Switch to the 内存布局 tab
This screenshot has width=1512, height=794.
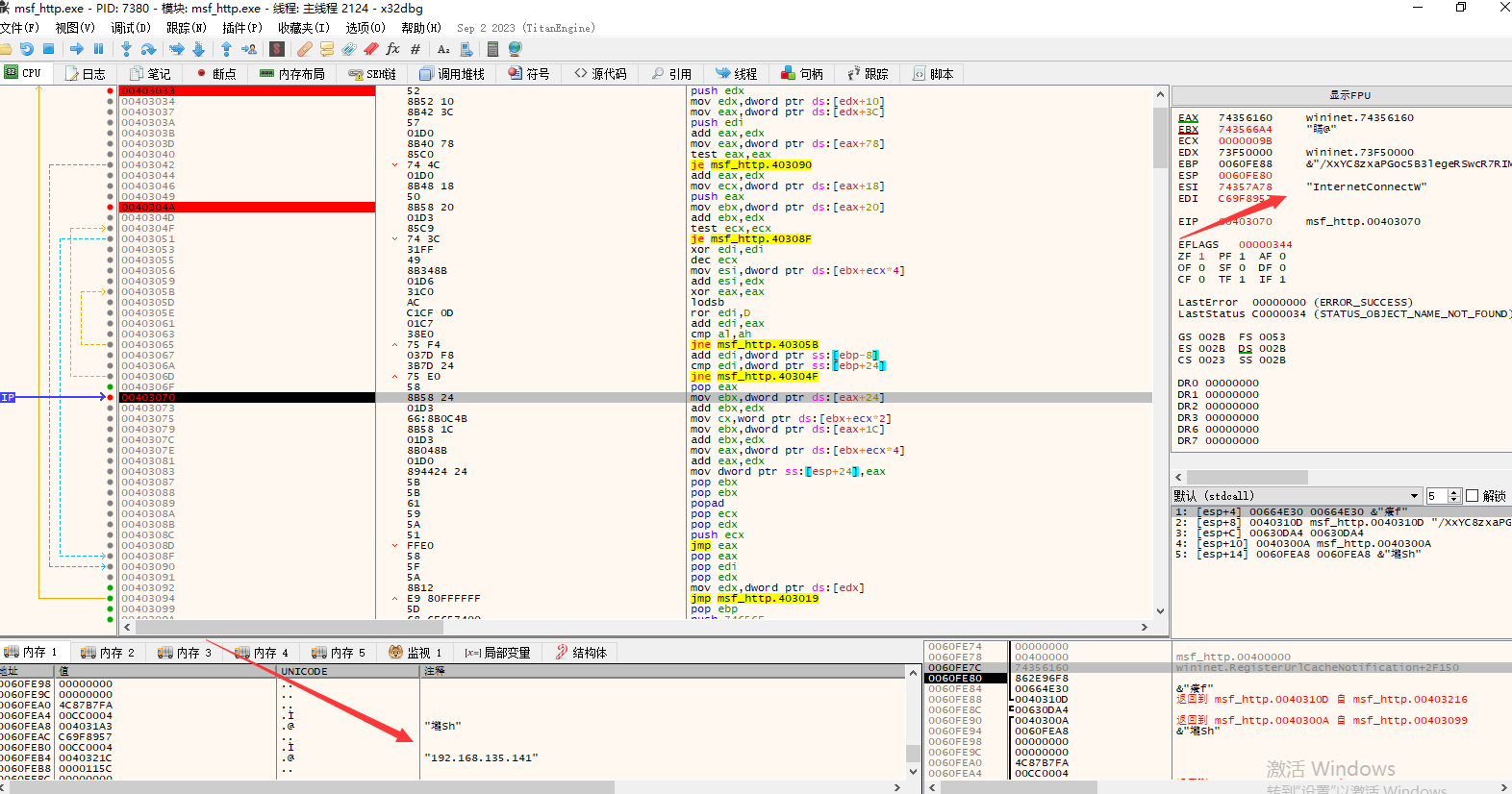pos(293,74)
